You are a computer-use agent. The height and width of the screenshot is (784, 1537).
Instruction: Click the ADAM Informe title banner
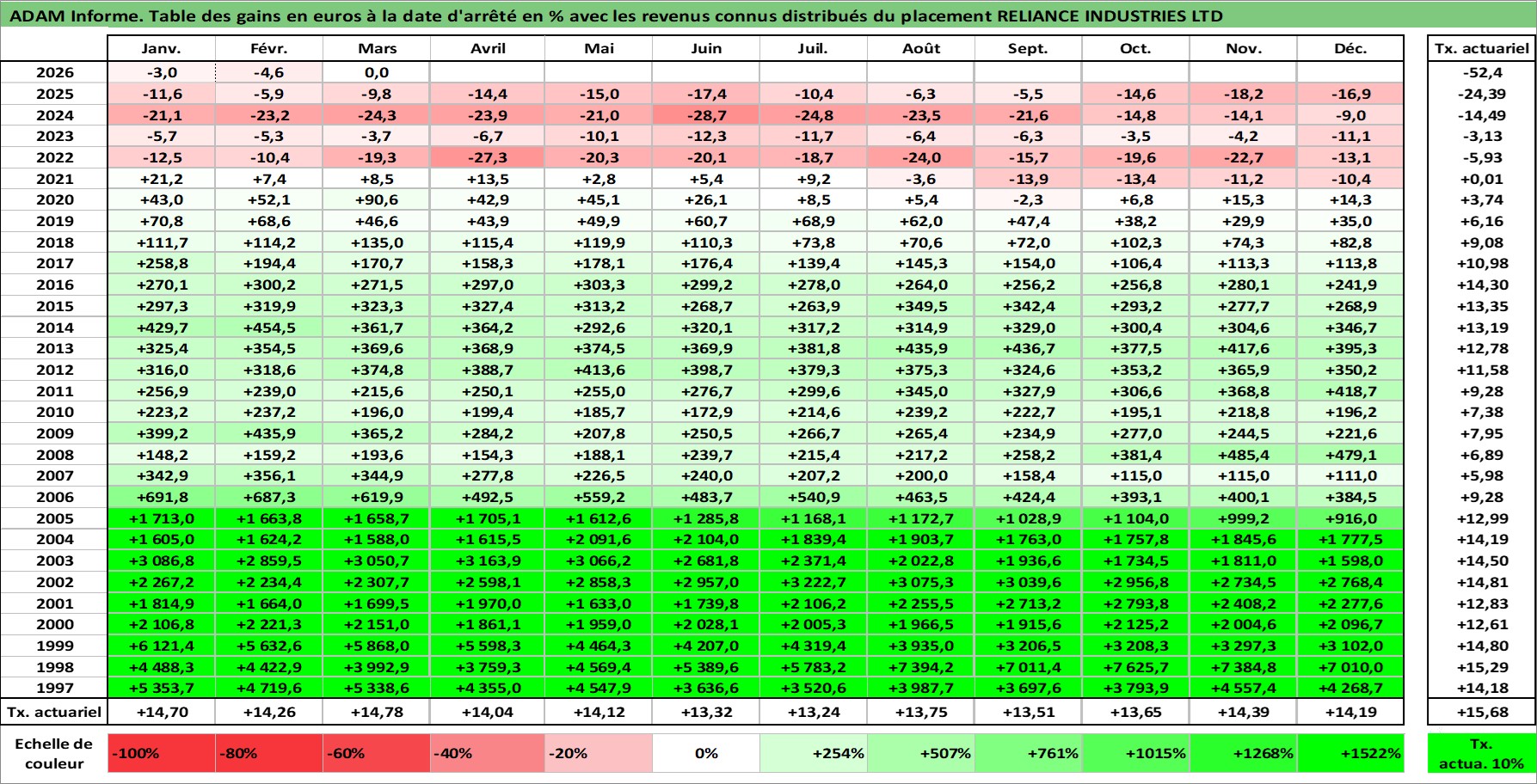[x=768, y=15]
